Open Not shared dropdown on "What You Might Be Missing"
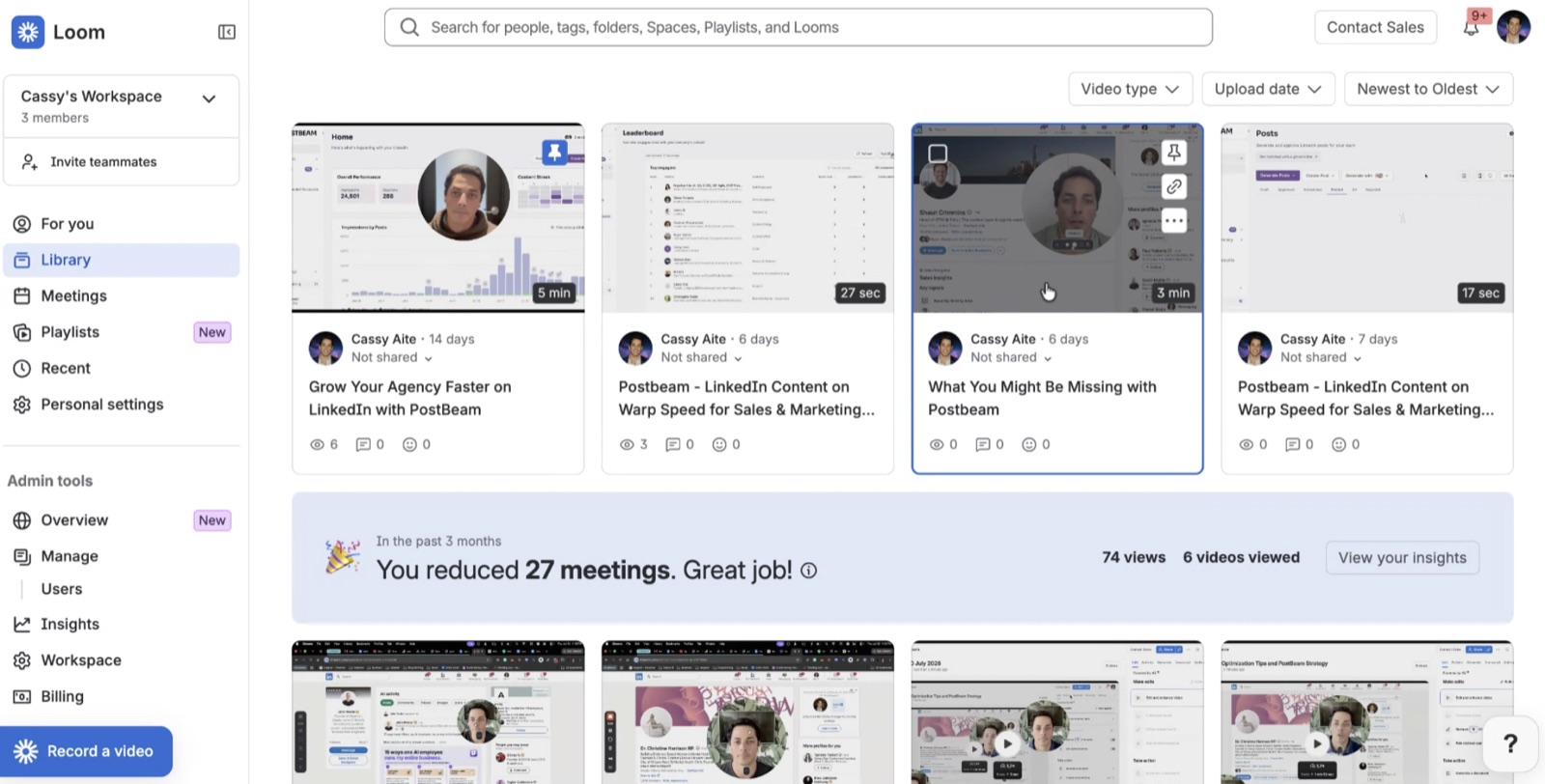1545x784 pixels. pos(1011,357)
